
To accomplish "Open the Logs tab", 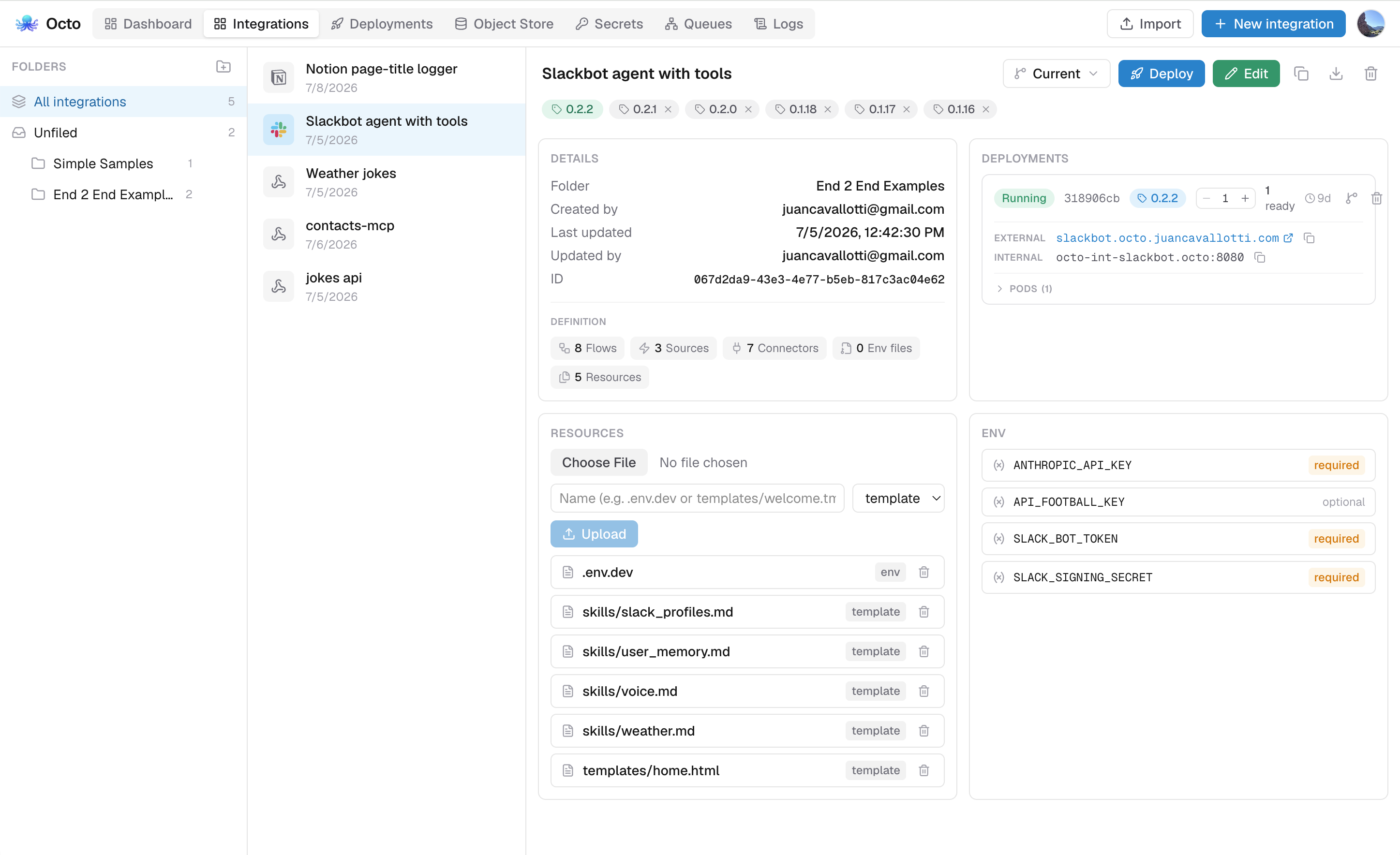I will point(778,24).
